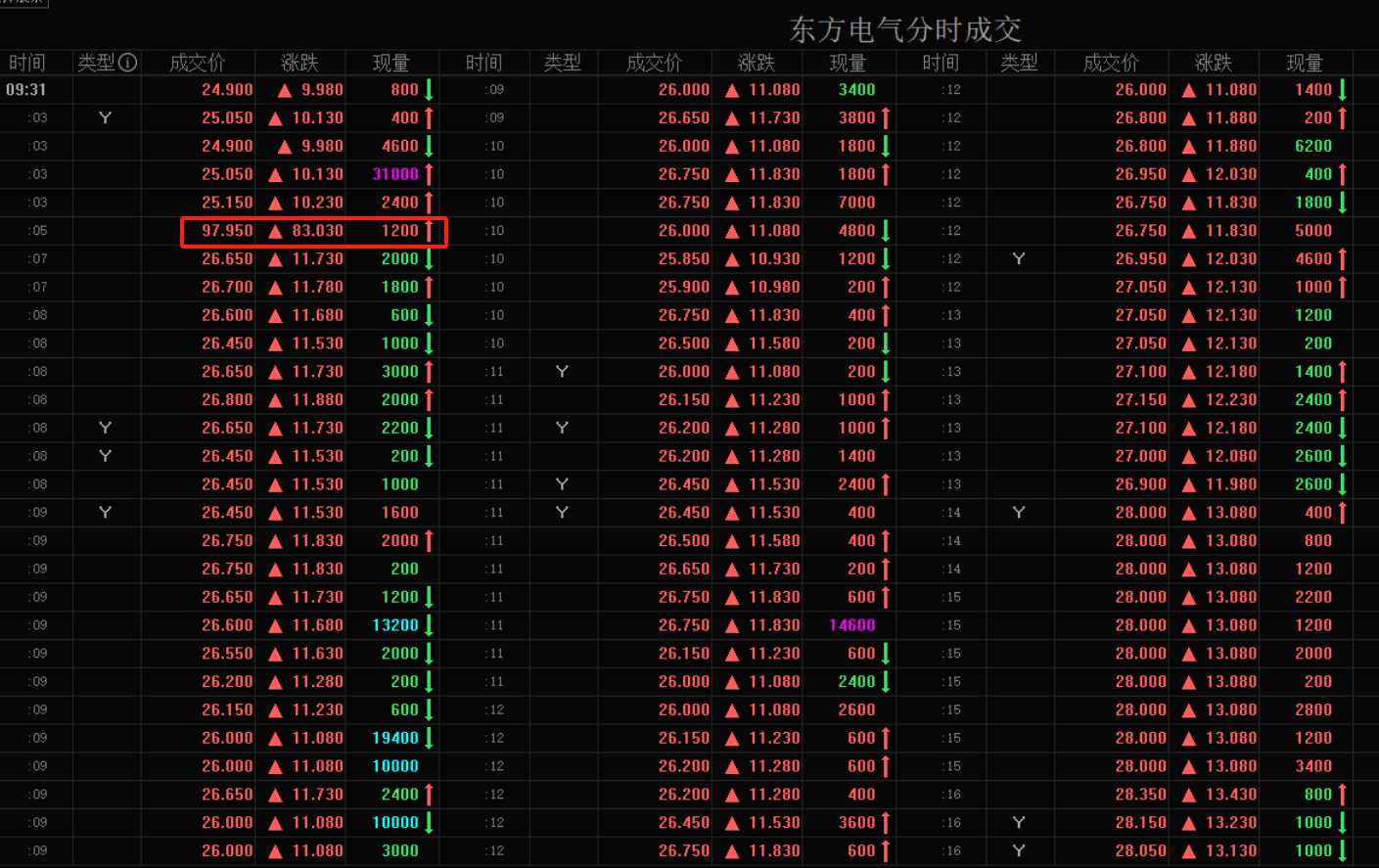The image size is (1379, 868).
Task: Click the Y type marker in 28.150 row
Action: pyautogui.click(x=1019, y=823)
